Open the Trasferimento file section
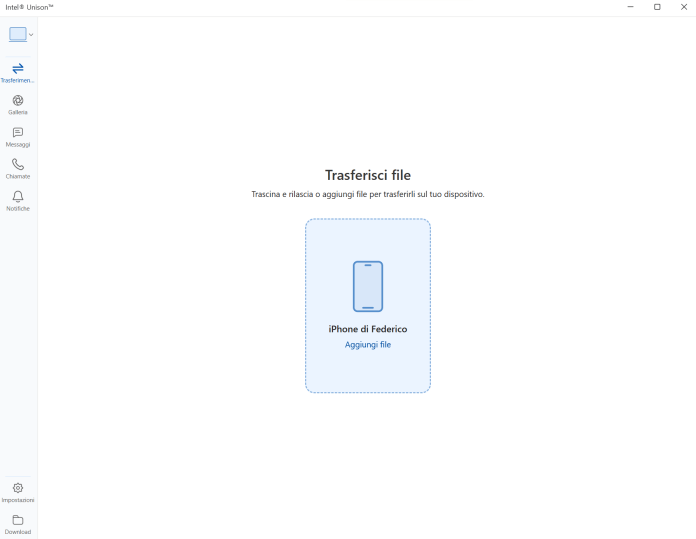Image resolution: width=696 pixels, height=539 pixels. coord(18,73)
